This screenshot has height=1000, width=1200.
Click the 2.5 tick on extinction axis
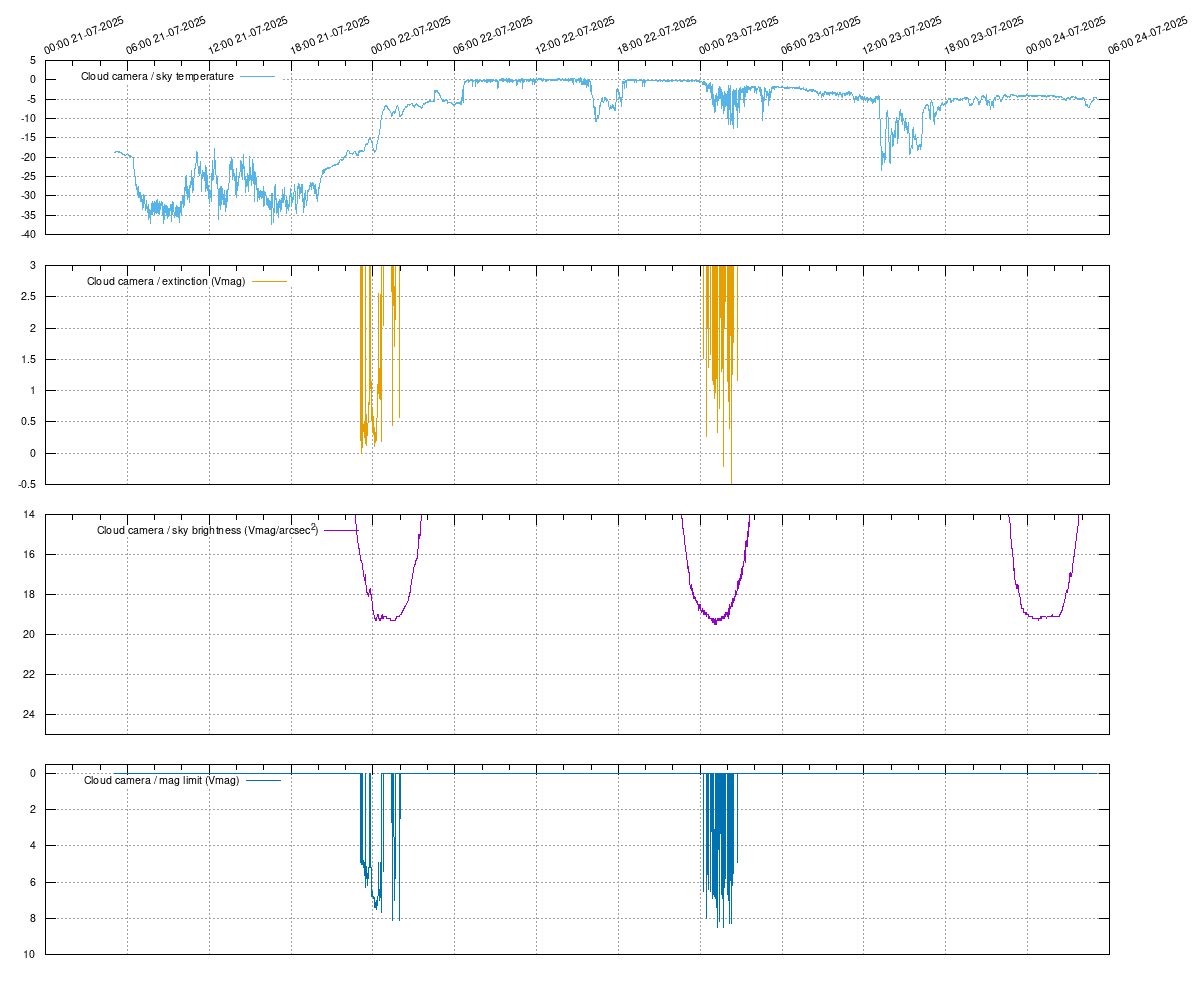28,297
